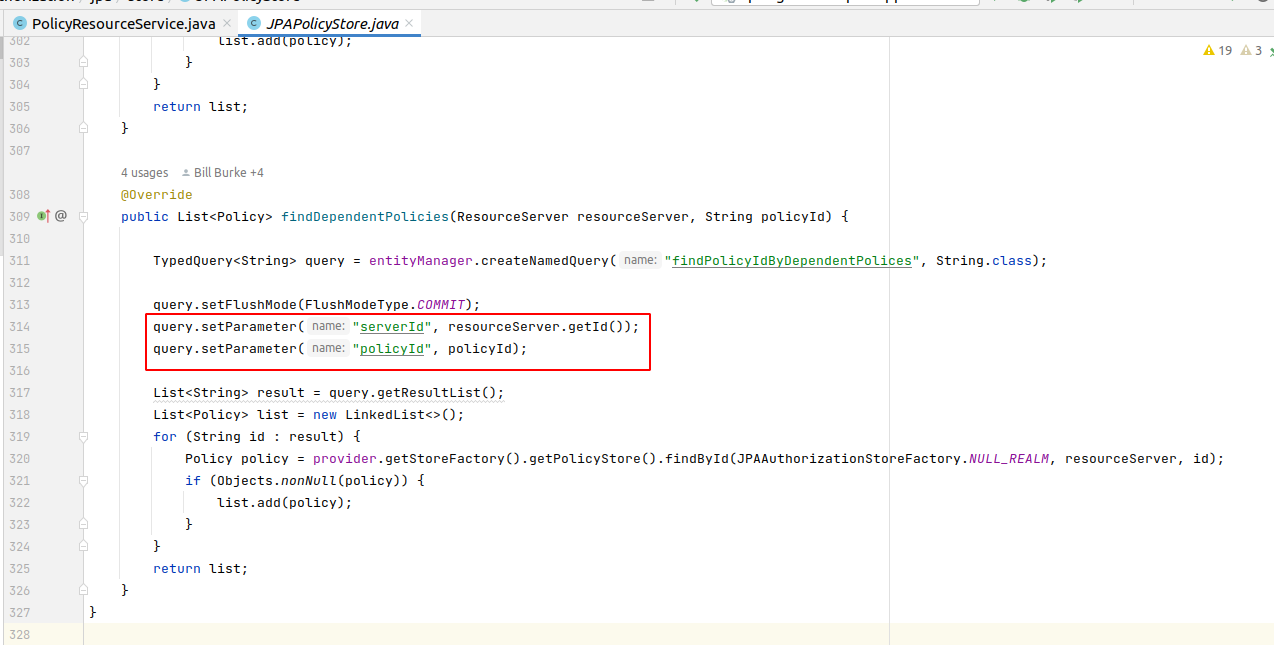Collapse the fold marker beside line 313
The image size is (1274, 645).
pos(84,304)
